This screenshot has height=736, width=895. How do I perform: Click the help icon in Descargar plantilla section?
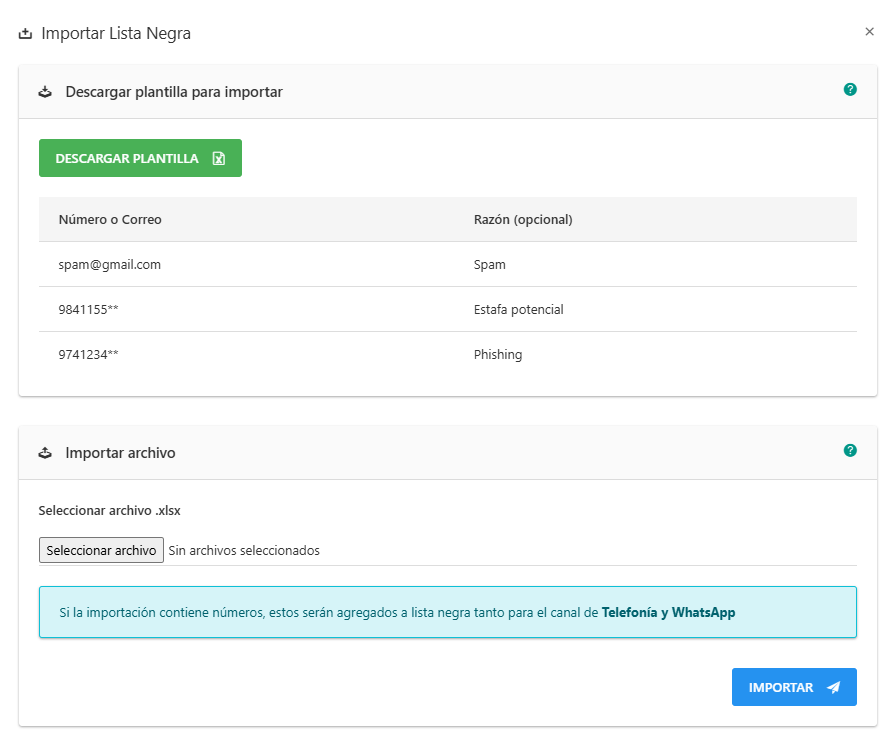tap(850, 90)
